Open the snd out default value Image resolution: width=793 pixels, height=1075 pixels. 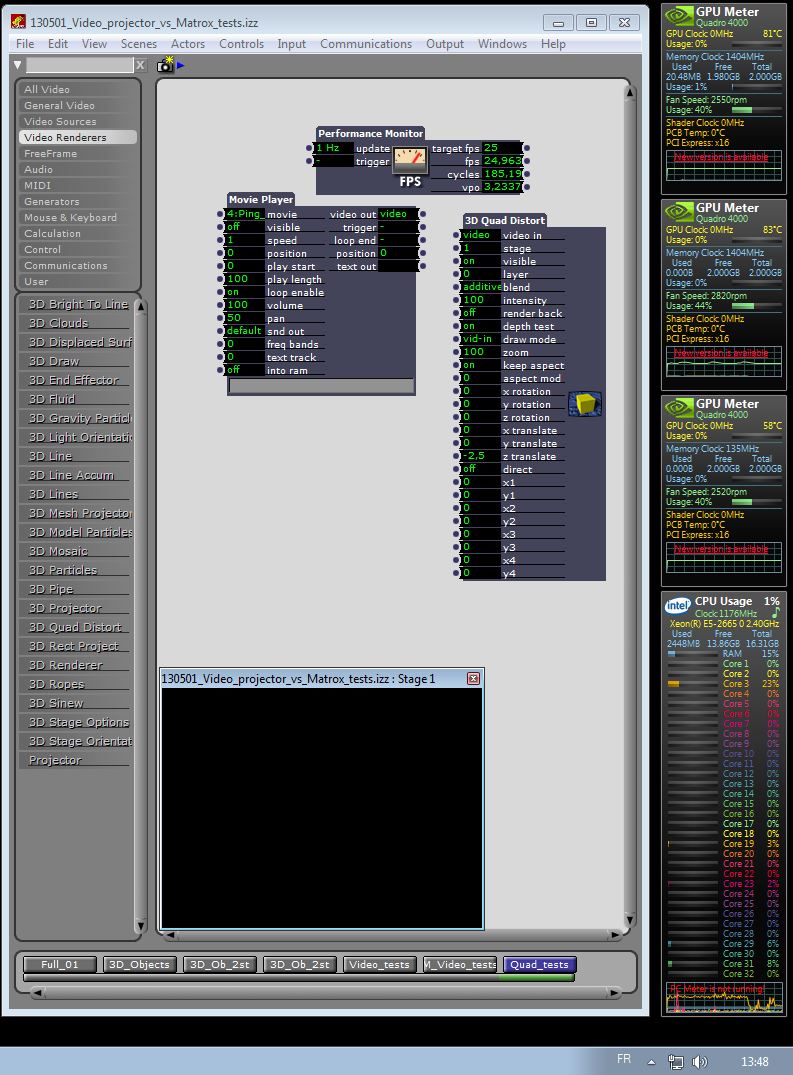click(x=244, y=331)
